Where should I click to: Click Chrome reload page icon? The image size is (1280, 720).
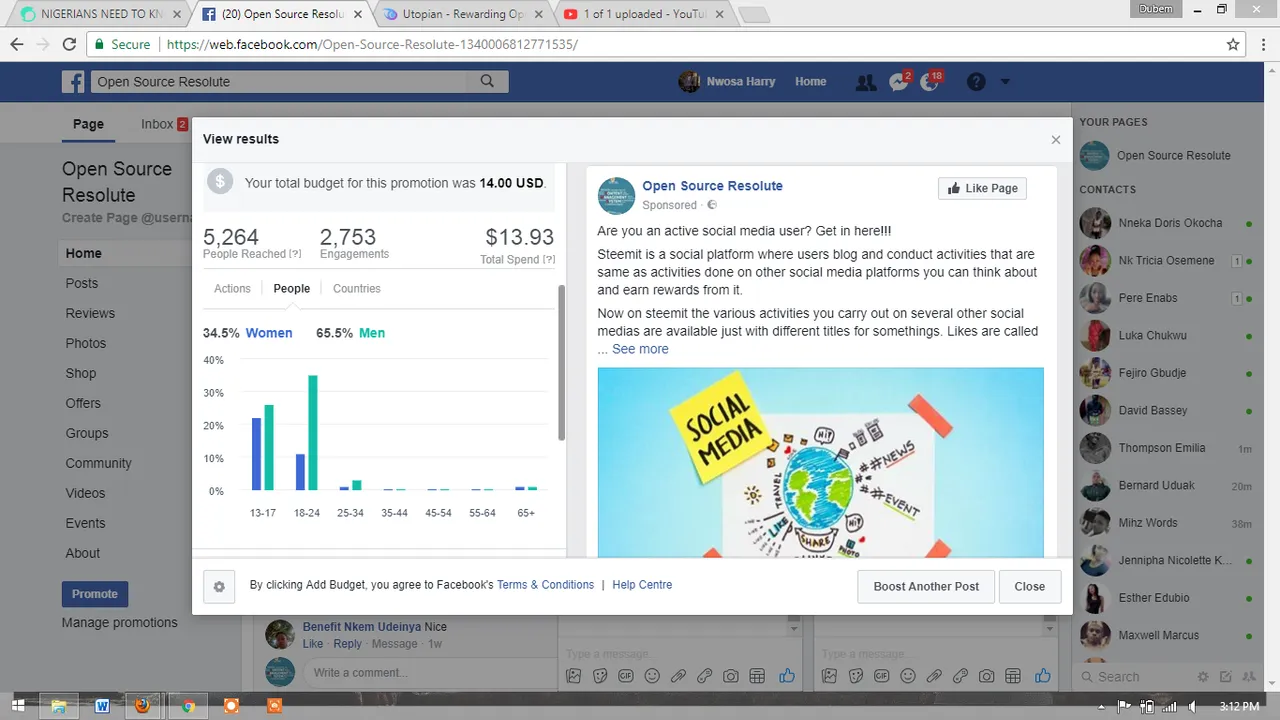click(x=69, y=45)
